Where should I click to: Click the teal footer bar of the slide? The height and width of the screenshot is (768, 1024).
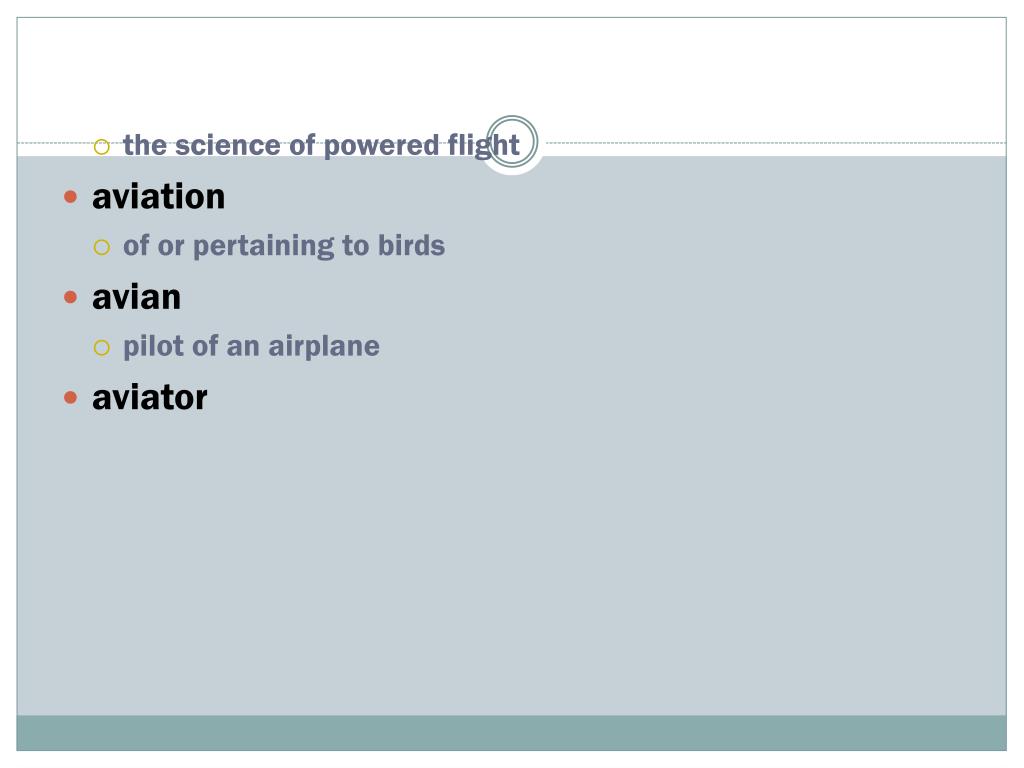coord(511,733)
